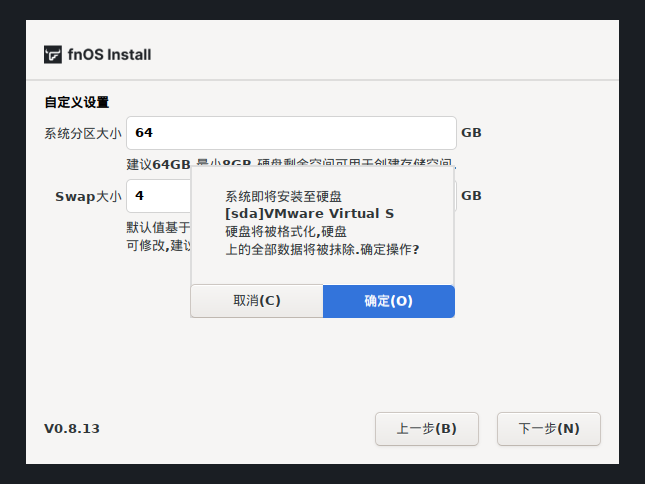
Task: Click the V0.8.13 version label
Action: (x=72, y=429)
